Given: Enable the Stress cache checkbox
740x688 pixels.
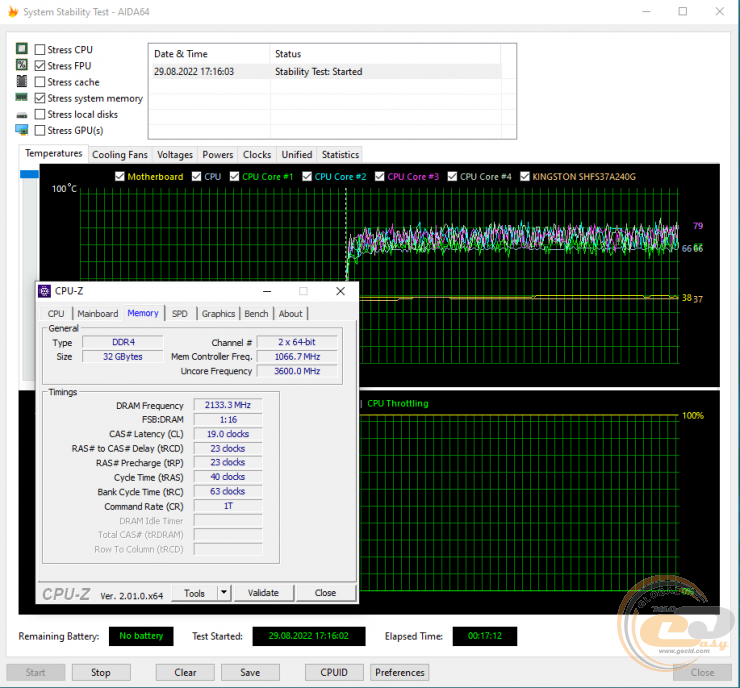Looking at the screenshot, I should pyautogui.click(x=40, y=82).
